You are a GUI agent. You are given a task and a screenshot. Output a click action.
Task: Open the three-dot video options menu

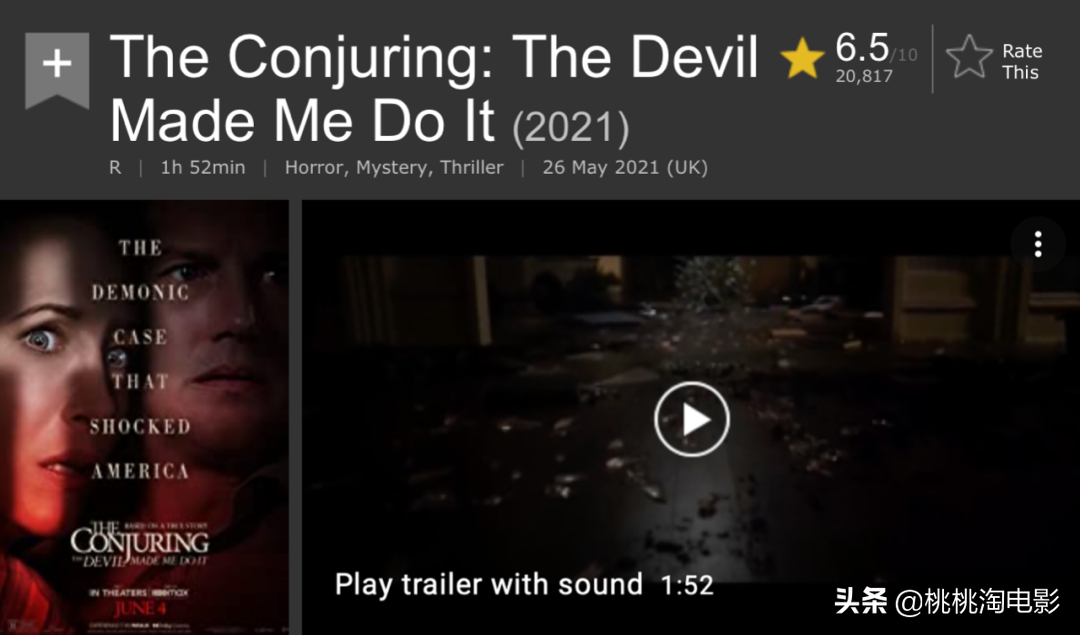1037,244
